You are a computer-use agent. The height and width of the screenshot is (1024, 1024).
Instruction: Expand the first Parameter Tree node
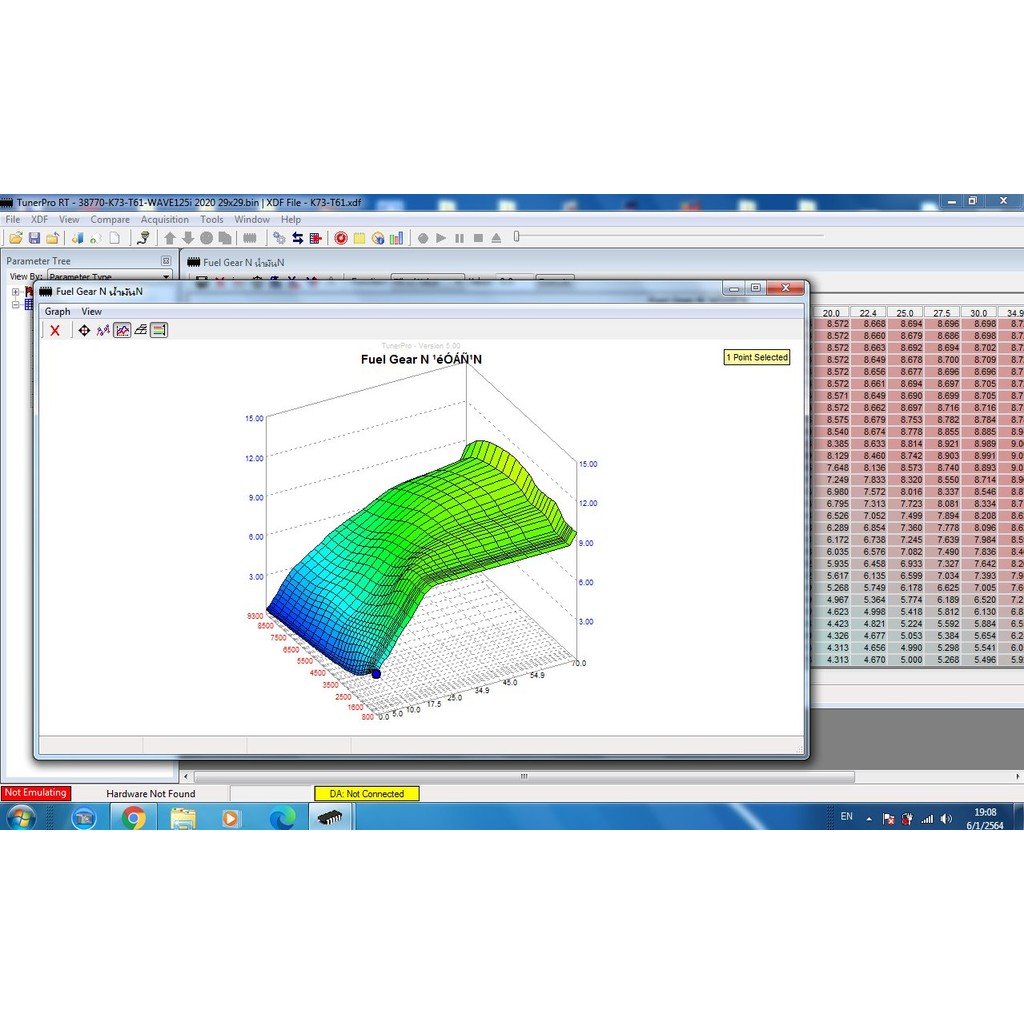16,292
